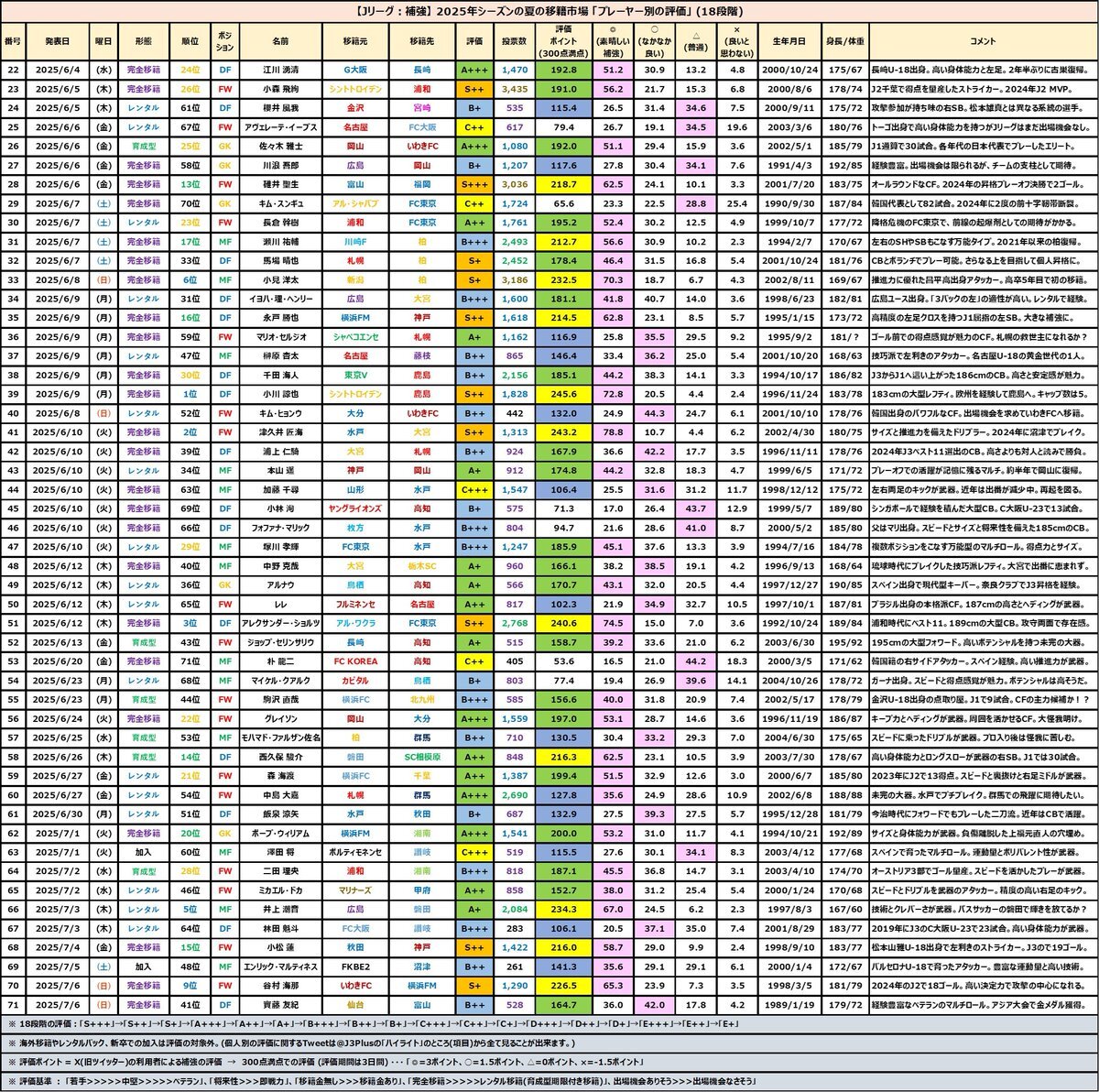Click player name 長倉 幹樹
The image size is (1099, 1092).
tap(280, 222)
